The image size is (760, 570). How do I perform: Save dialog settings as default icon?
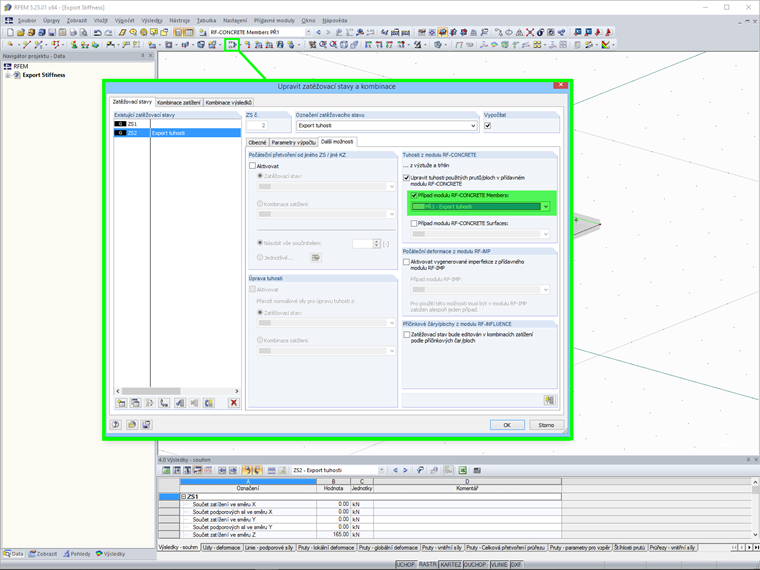point(146,425)
